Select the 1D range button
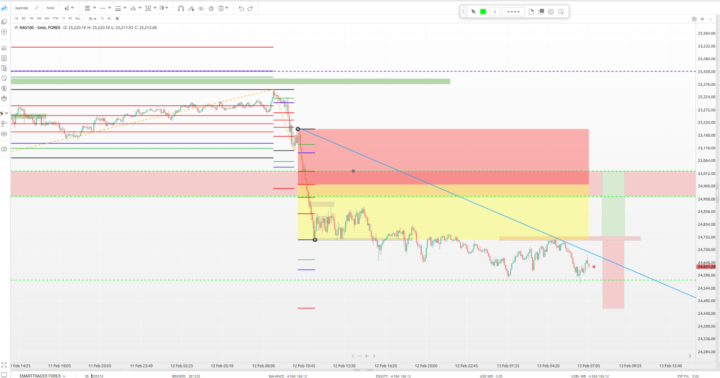The width and height of the screenshot is (720, 378). click(x=16, y=18)
